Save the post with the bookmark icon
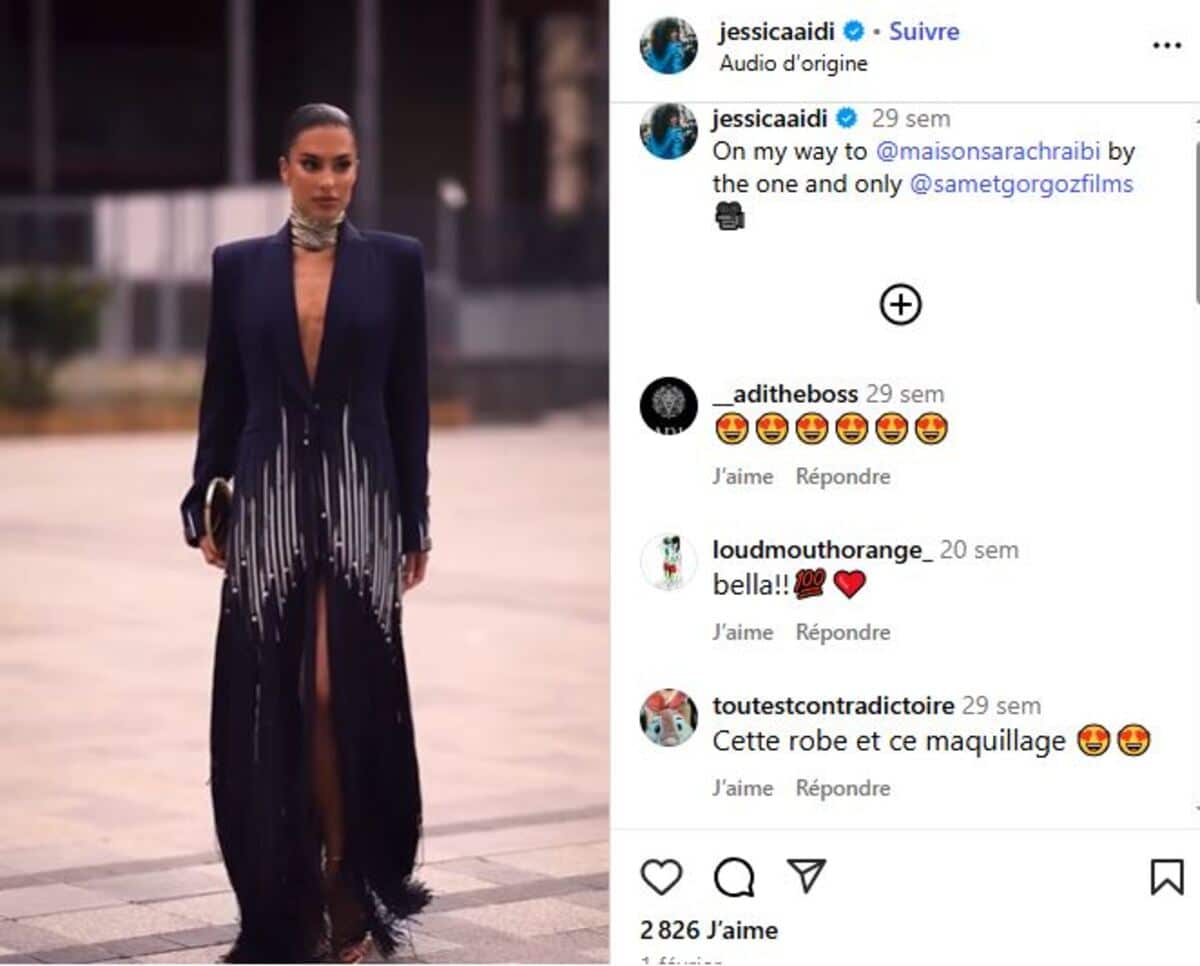The height and width of the screenshot is (966, 1200). (x=1166, y=877)
